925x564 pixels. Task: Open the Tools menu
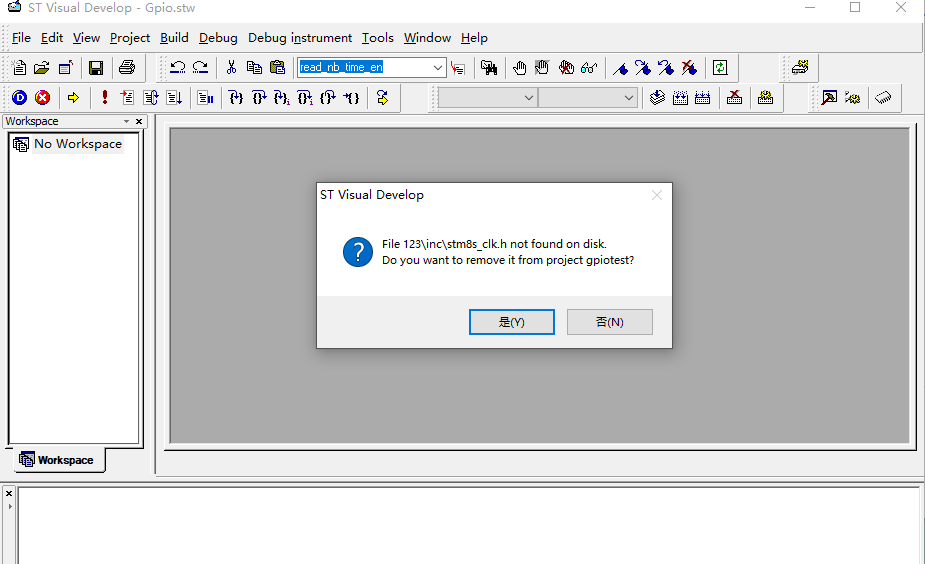(x=378, y=38)
